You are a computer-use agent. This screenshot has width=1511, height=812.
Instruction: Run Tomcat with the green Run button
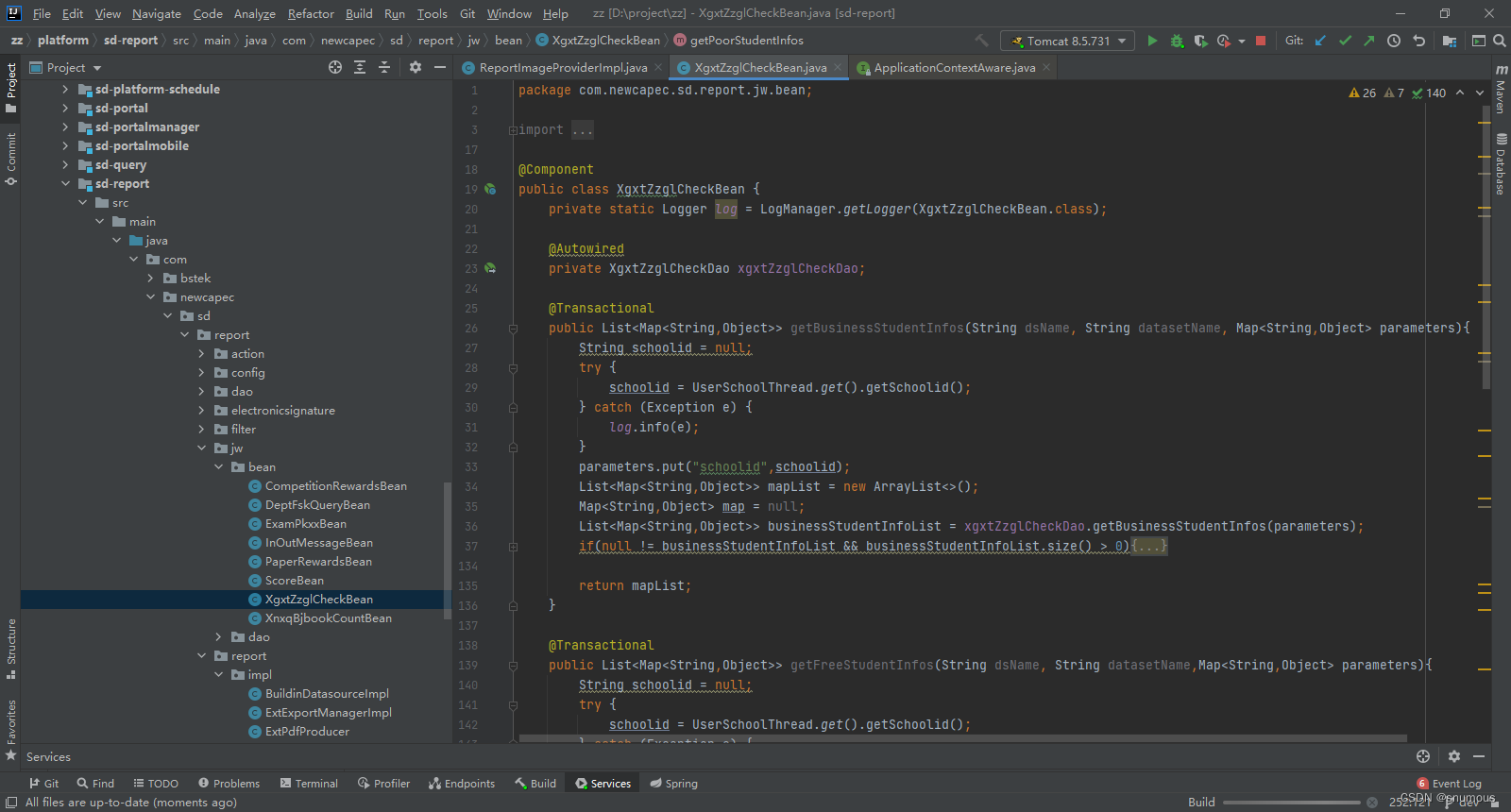pos(1152,41)
